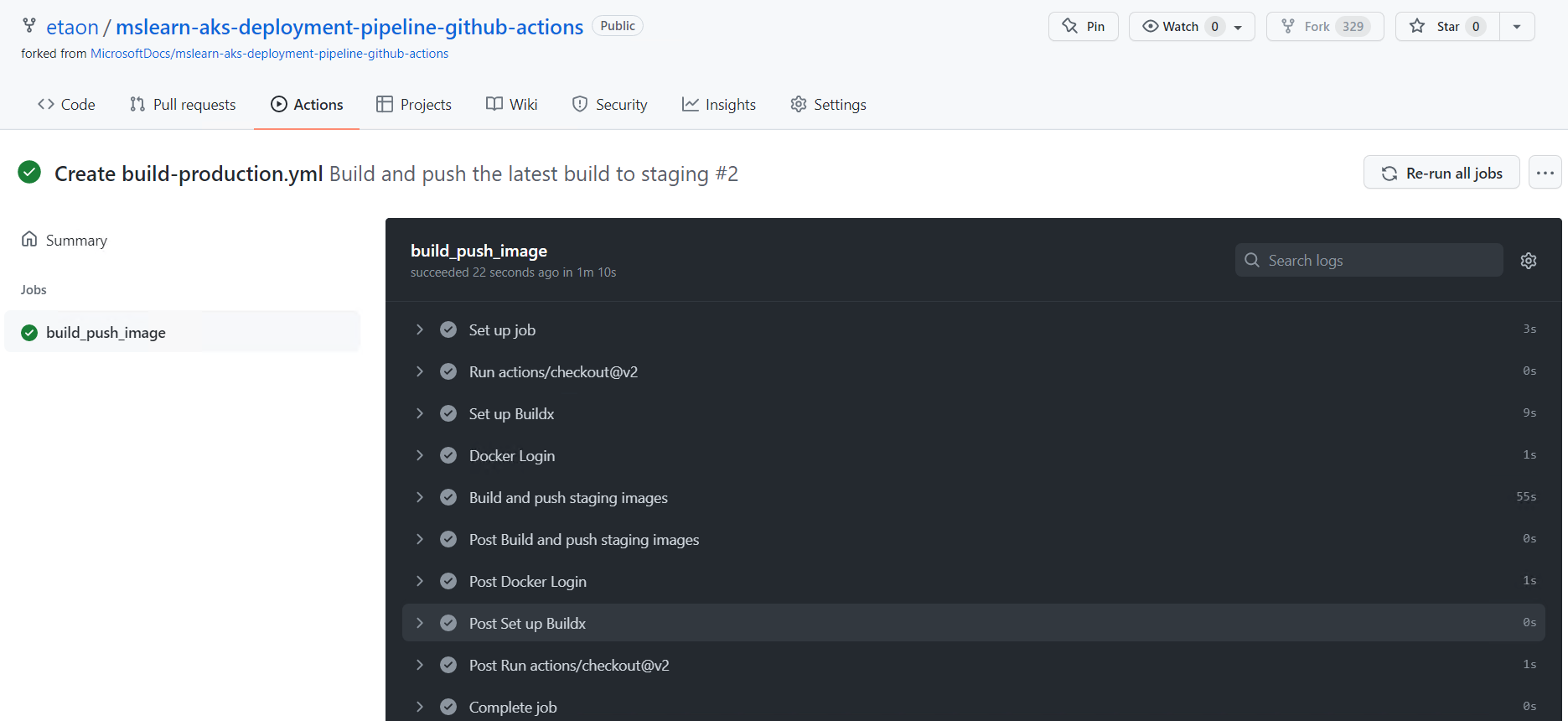Click the Complete job status checkmark
The width and height of the screenshot is (1568, 721).
click(x=448, y=707)
